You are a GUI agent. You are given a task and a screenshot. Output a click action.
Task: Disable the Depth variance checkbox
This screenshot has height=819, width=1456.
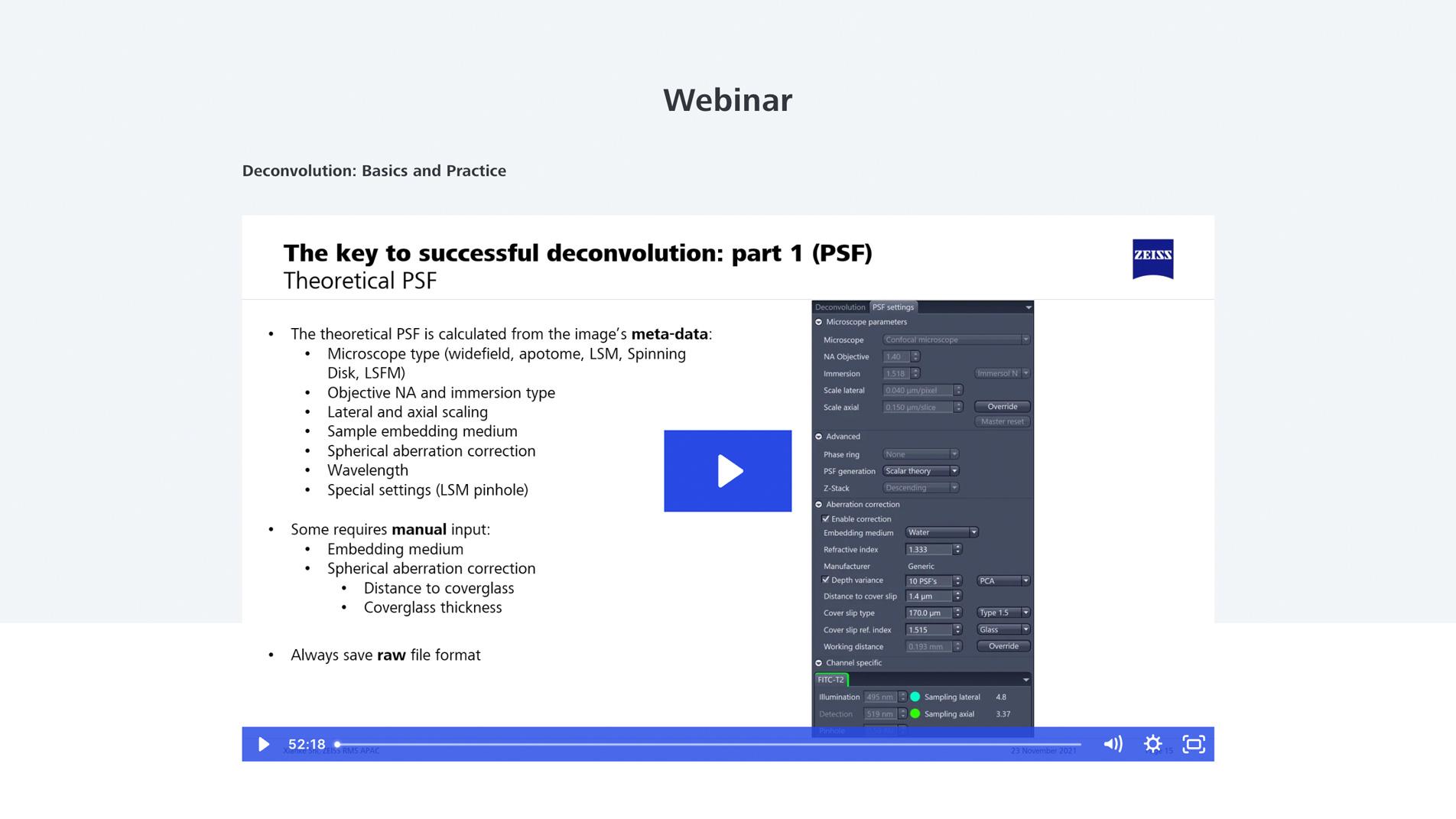pyautogui.click(x=825, y=580)
